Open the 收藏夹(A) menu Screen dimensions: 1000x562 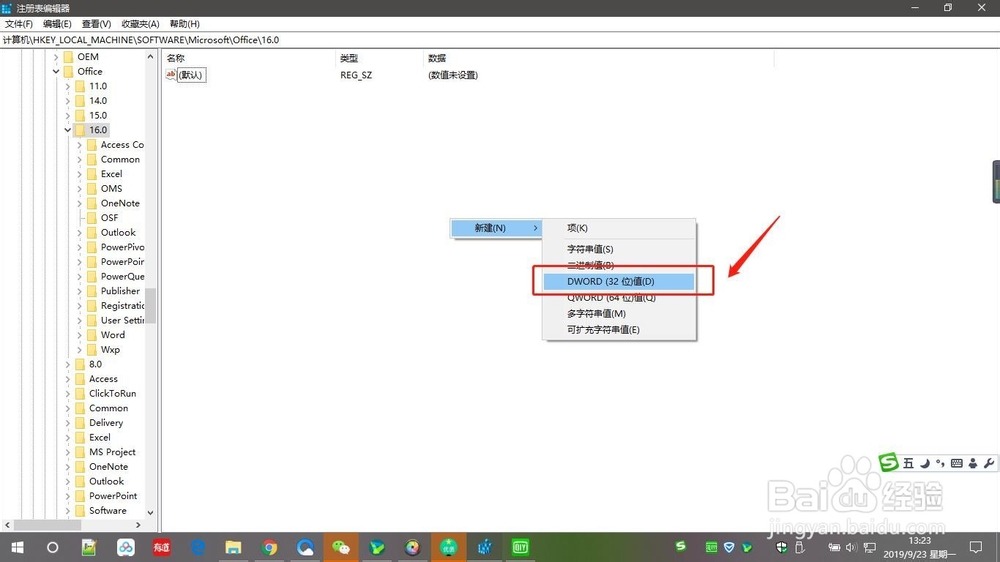click(140, 24)
